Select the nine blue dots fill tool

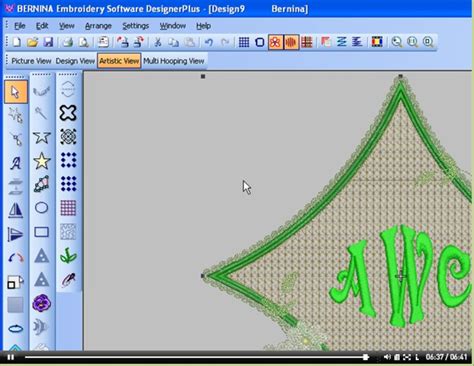[x=68, y=184]
